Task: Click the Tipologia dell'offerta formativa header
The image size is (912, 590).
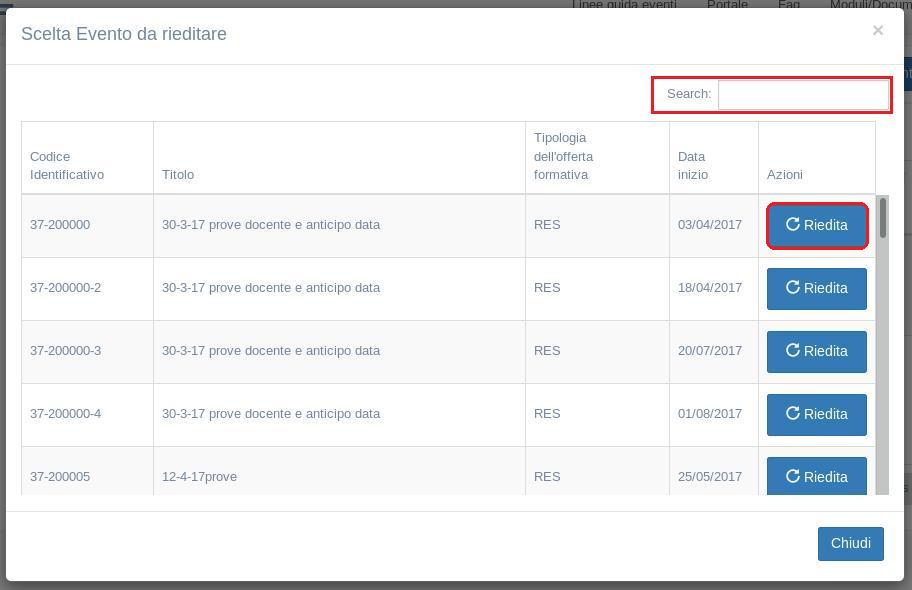Action: [563, 157]
